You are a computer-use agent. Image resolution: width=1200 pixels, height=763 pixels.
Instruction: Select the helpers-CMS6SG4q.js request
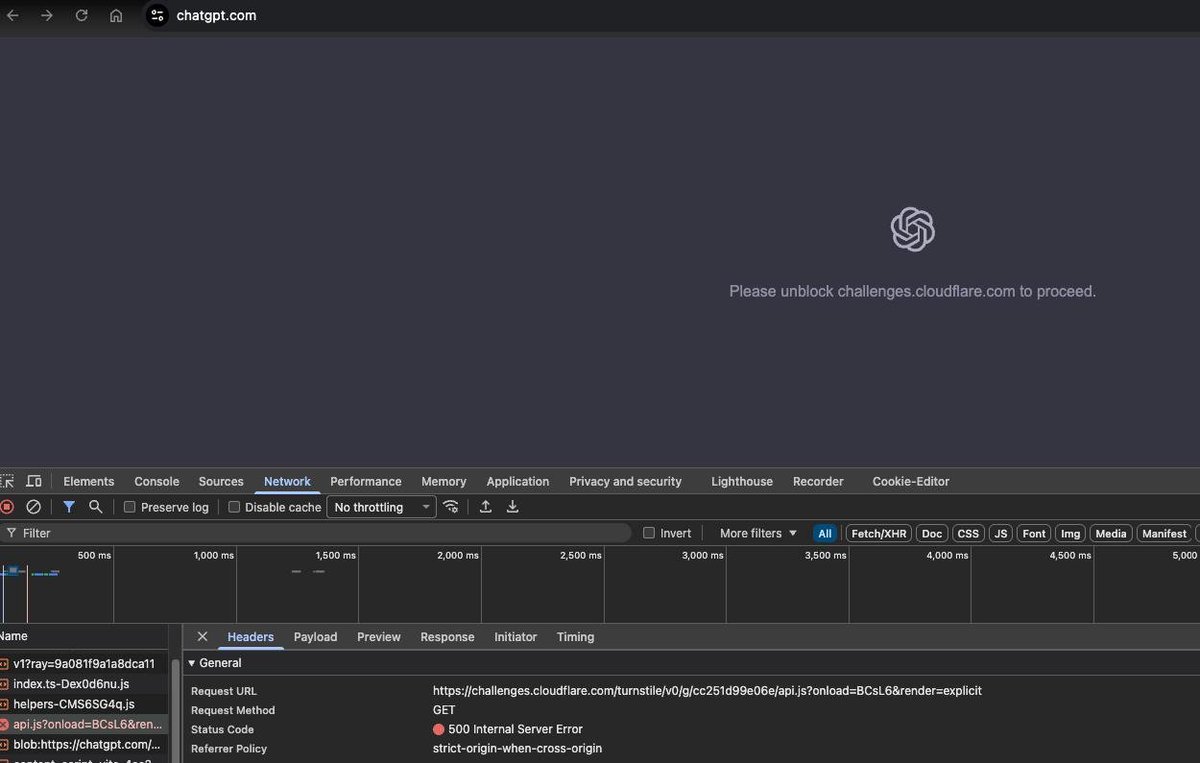click(84, 704)
